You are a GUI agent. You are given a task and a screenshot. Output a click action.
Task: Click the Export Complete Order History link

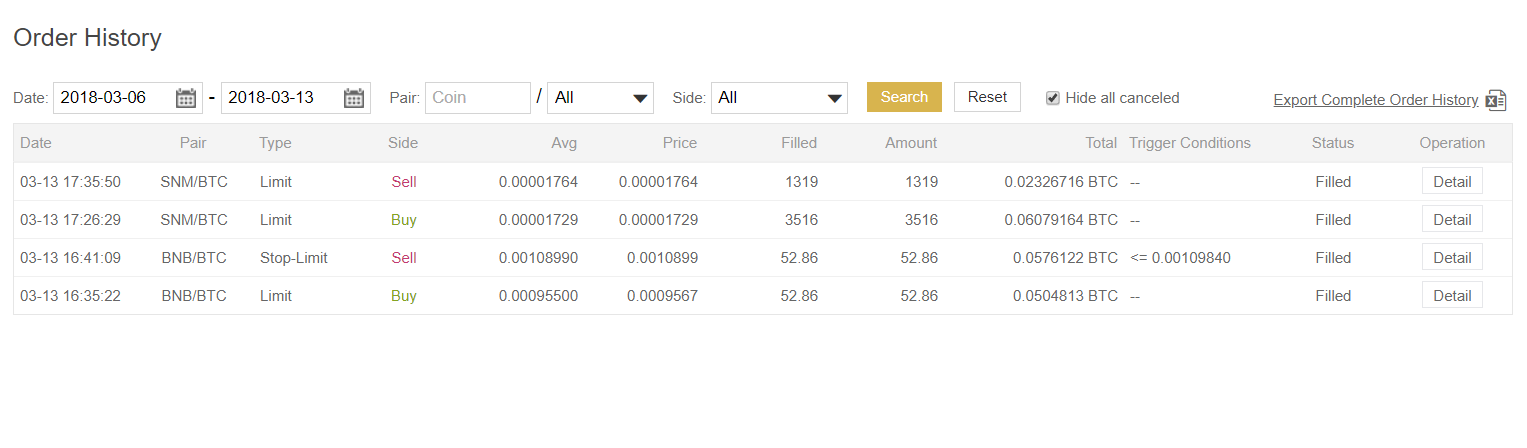pos(1375,100)
